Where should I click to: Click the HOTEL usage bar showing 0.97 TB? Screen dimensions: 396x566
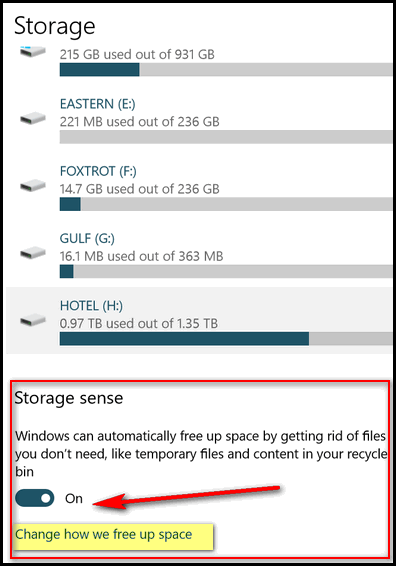pyautogui.click(x=226, y=339)
